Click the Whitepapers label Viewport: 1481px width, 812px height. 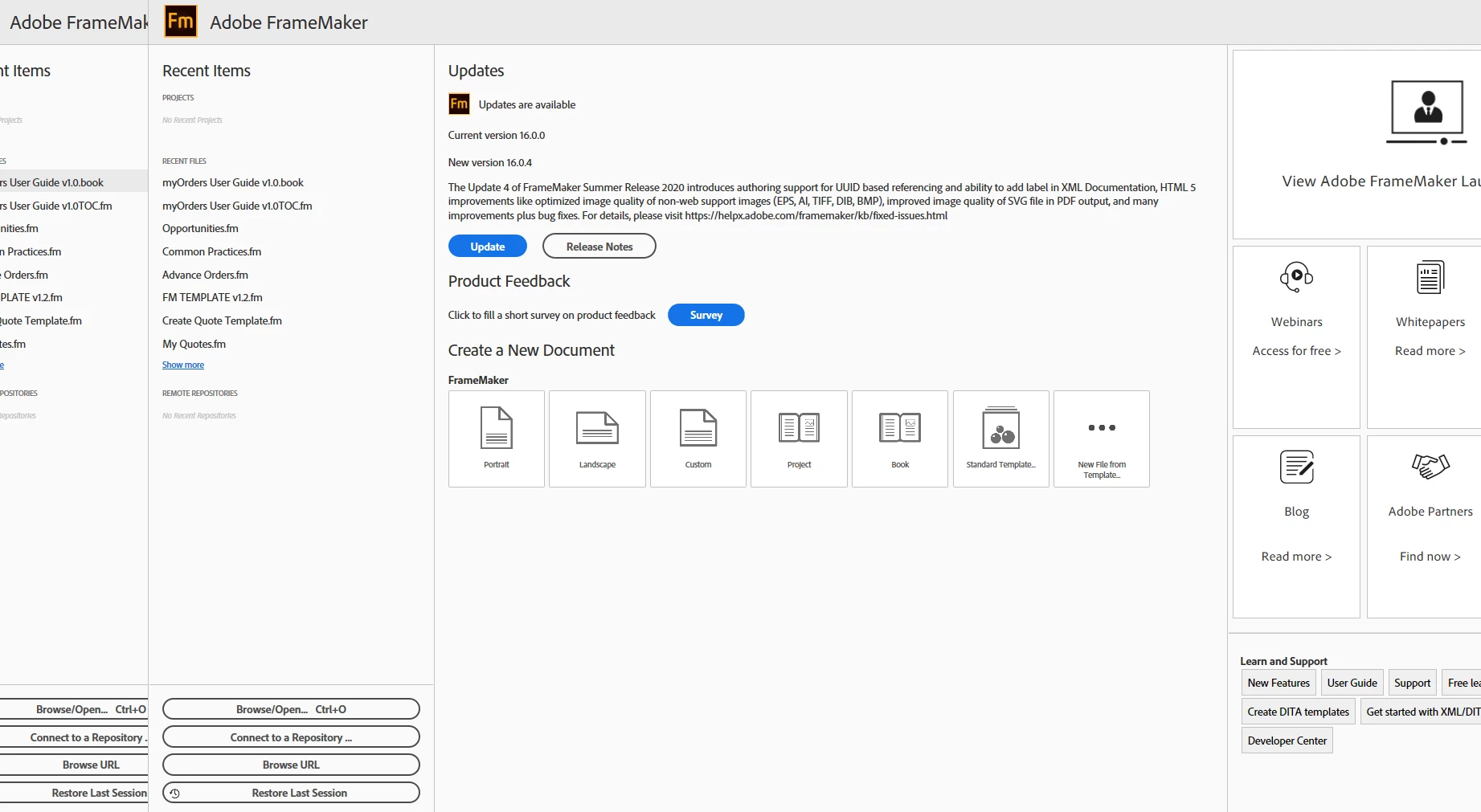pyautogui.click(x=1430, y=322)
